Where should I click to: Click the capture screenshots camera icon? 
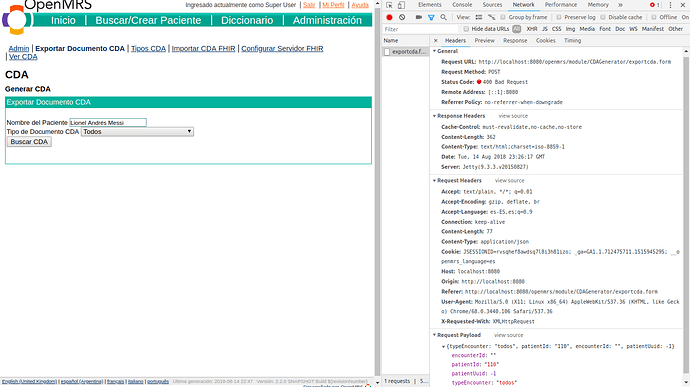tap(418, 17)
